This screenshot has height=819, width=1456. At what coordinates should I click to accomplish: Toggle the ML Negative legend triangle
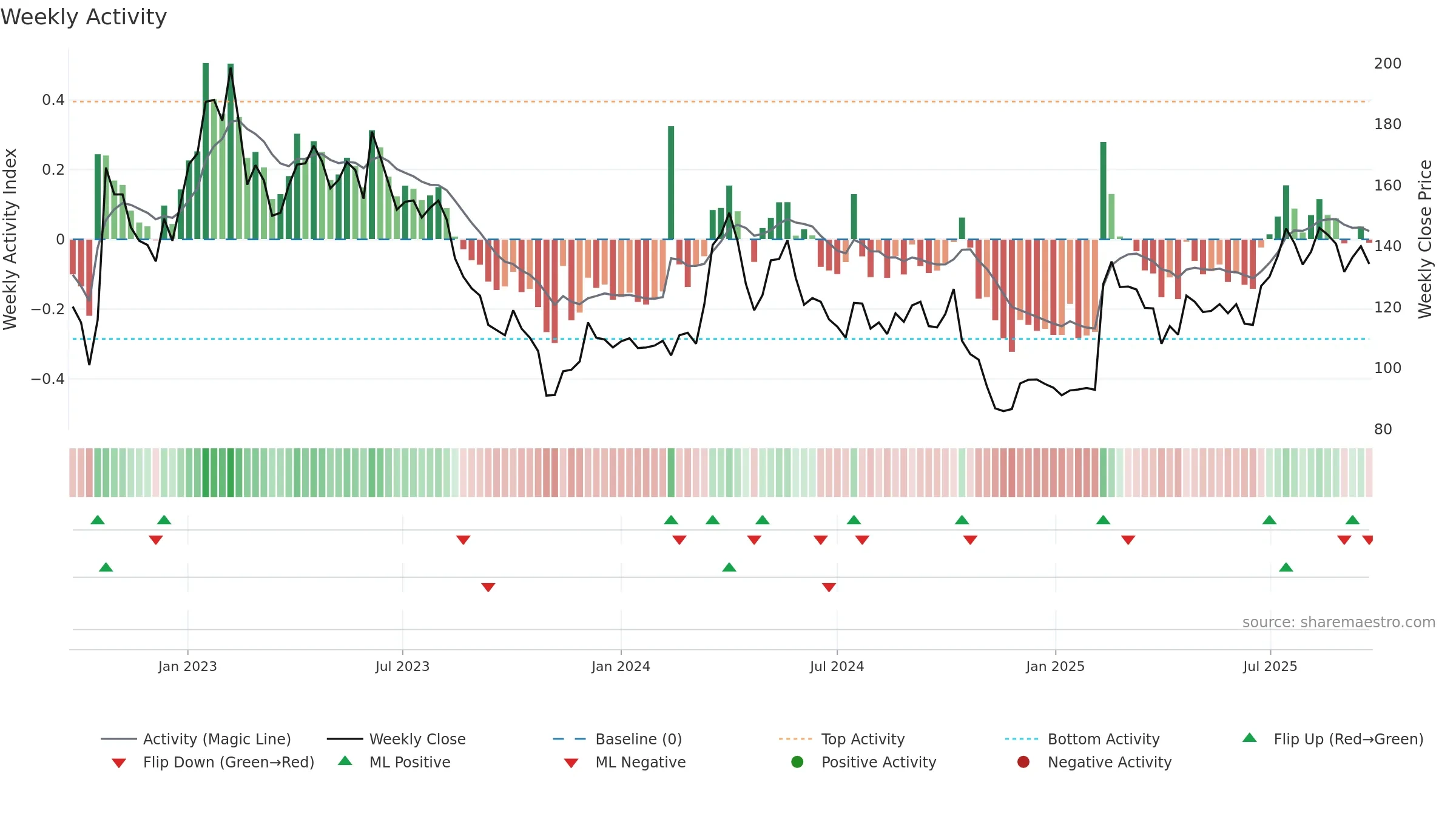[571, 763]
